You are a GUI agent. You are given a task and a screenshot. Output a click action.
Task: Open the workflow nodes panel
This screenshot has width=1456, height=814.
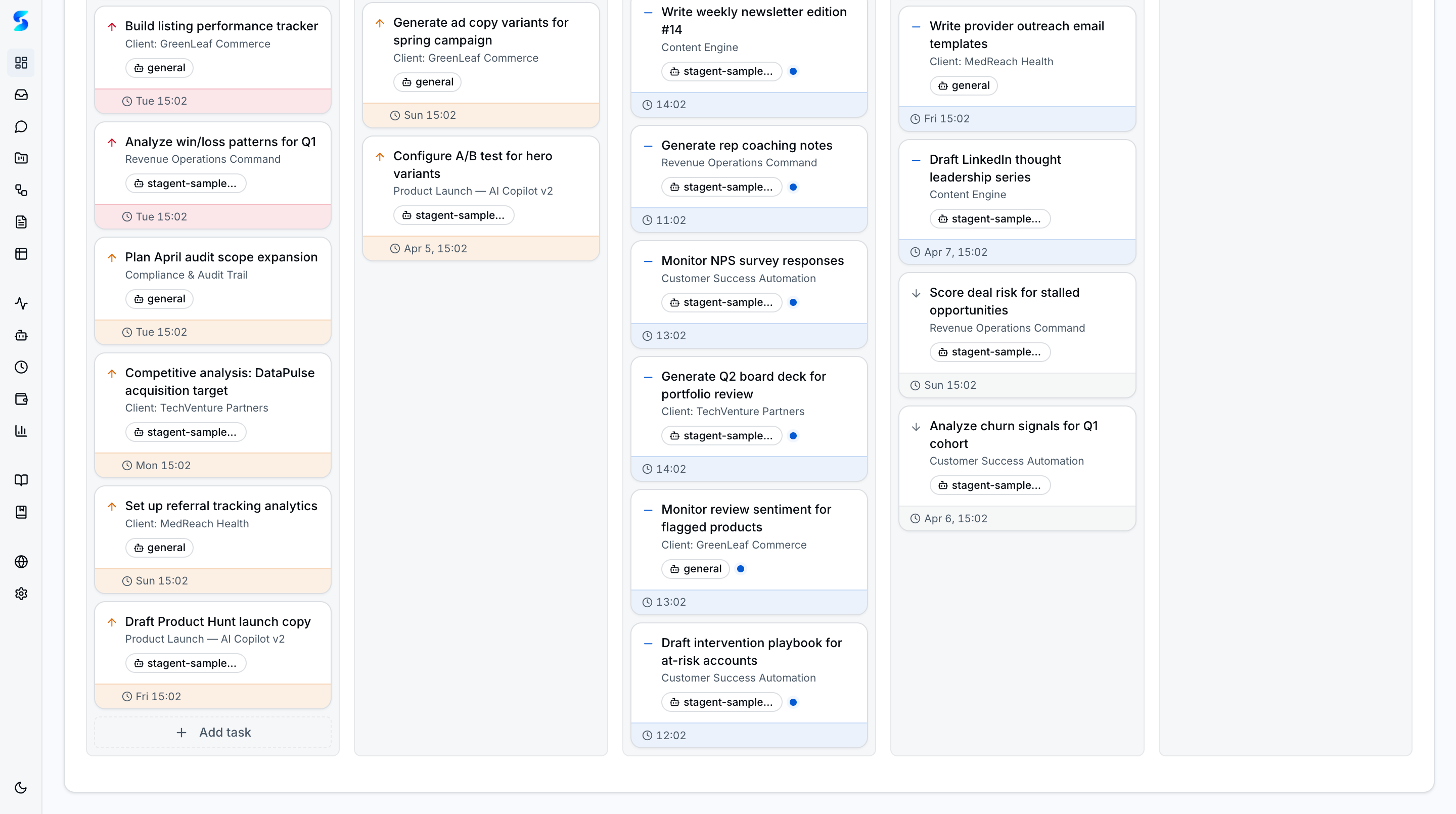(21, 191)
